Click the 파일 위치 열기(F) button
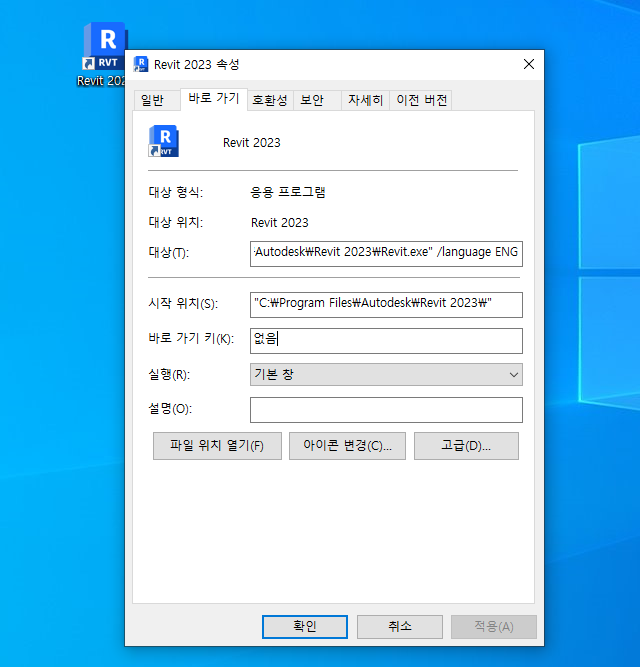 point(217,446)
